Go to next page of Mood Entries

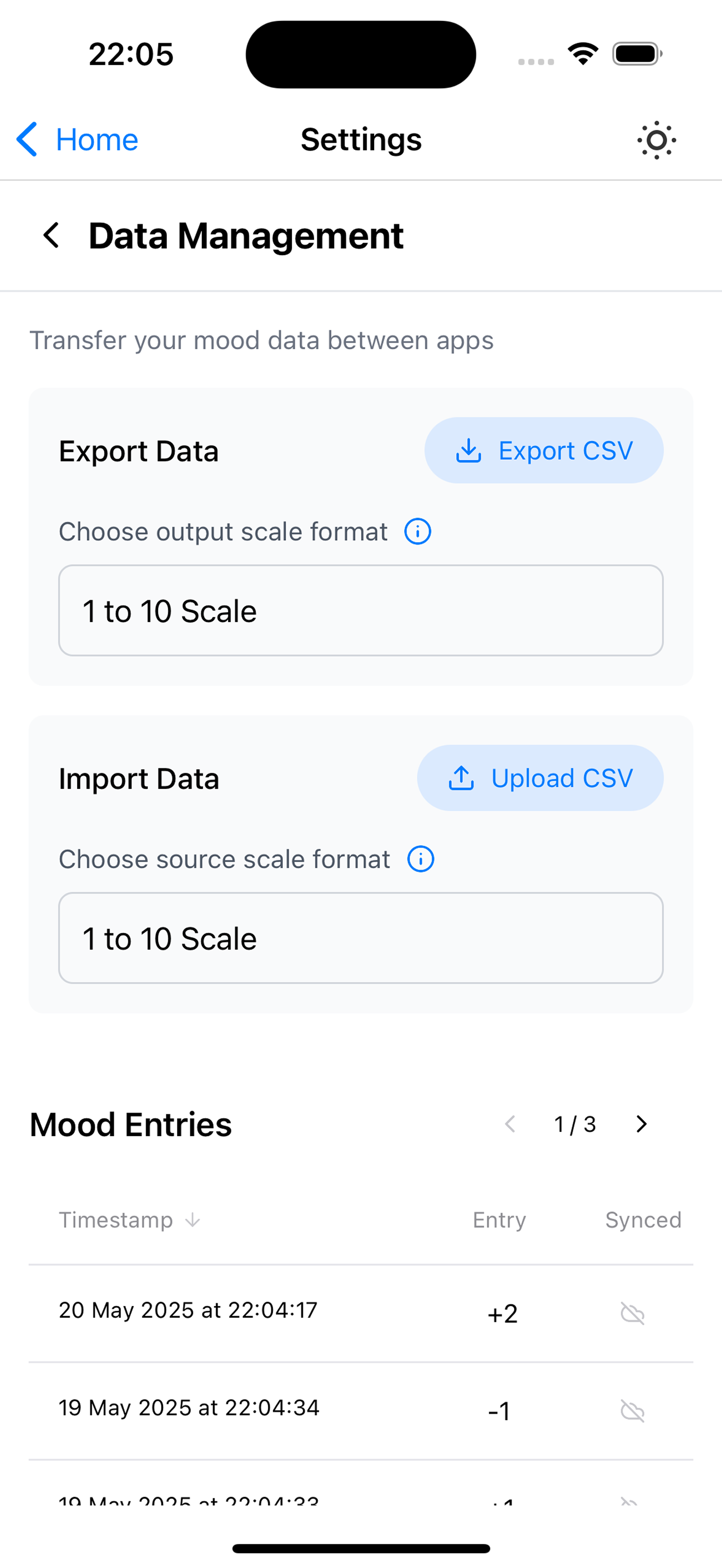(x=641, y=1124)
